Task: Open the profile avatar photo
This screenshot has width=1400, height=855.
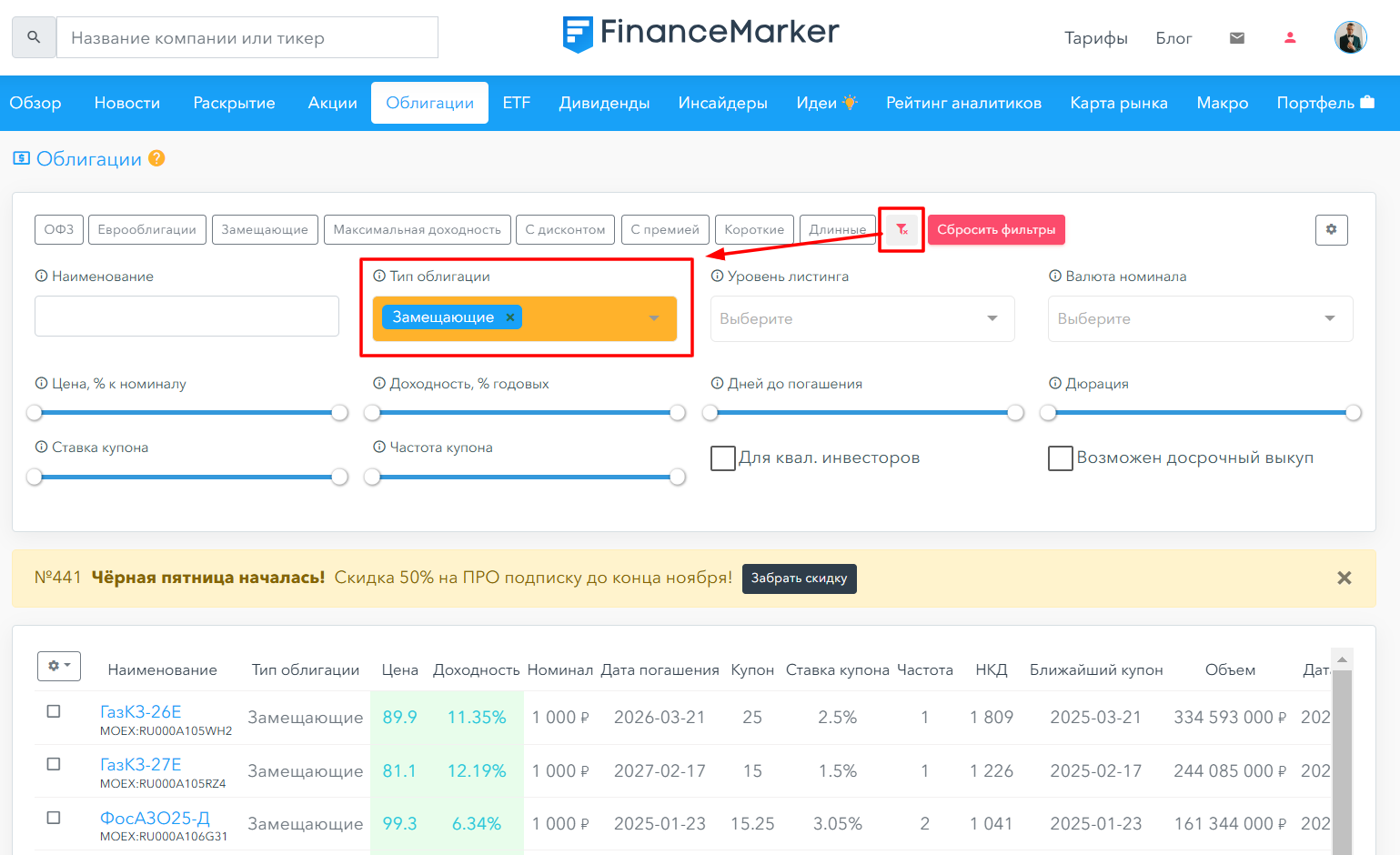Action: (x=1351, y=37)
